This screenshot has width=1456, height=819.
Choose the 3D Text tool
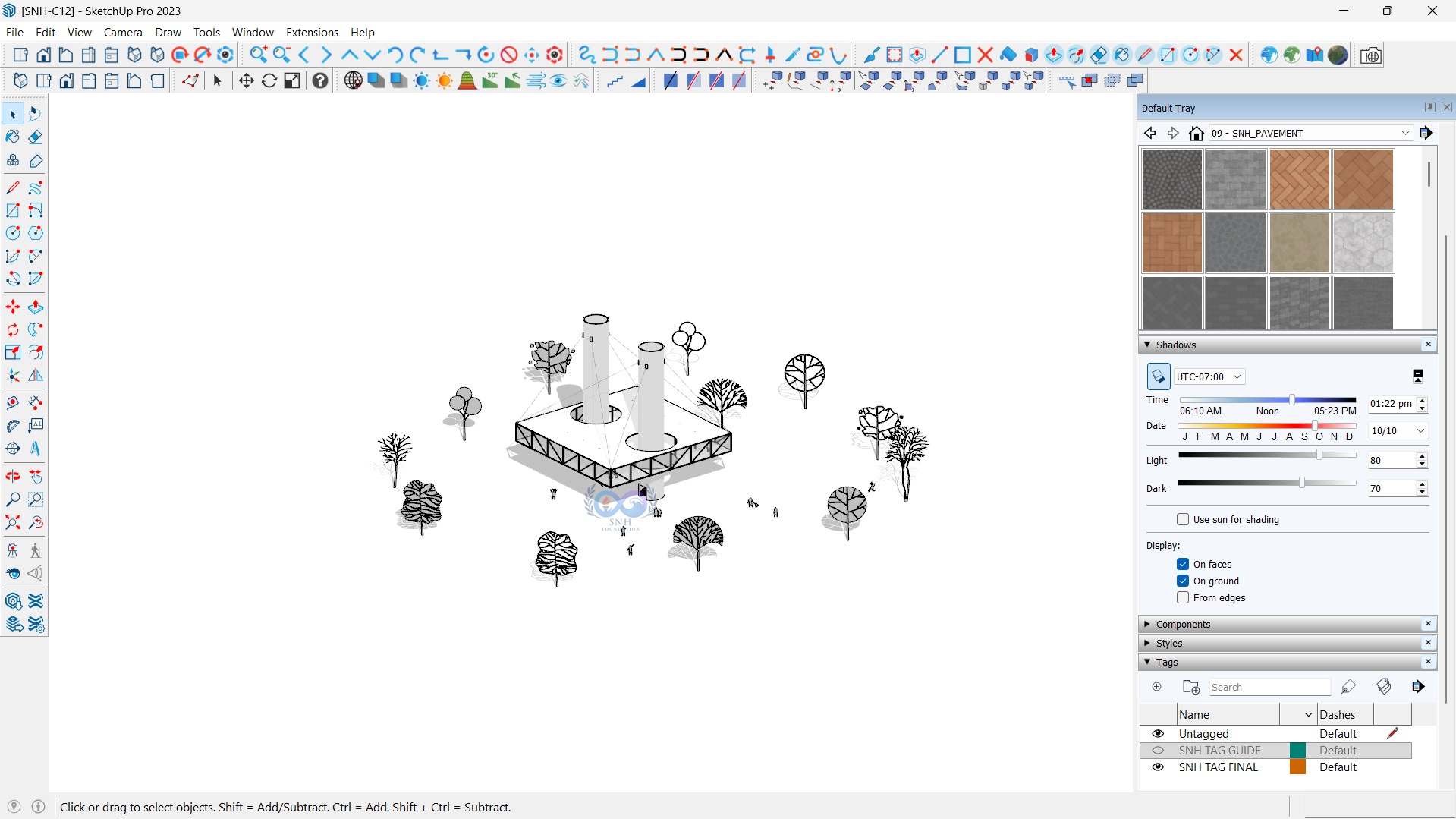click(36, 449)
